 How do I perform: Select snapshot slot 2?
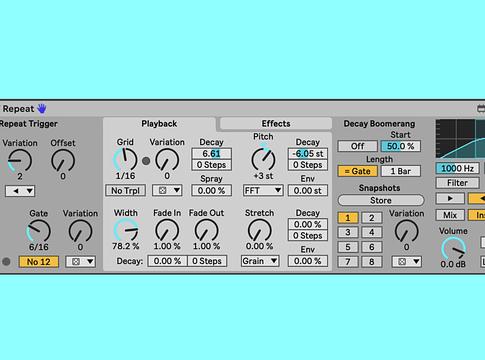[x=372, y=218]
